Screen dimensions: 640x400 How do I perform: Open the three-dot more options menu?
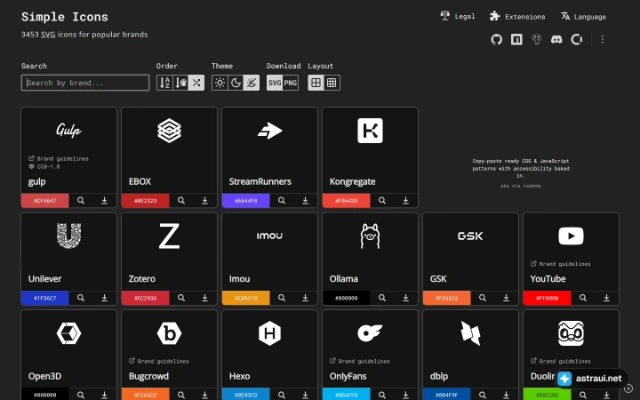point(602,39)
